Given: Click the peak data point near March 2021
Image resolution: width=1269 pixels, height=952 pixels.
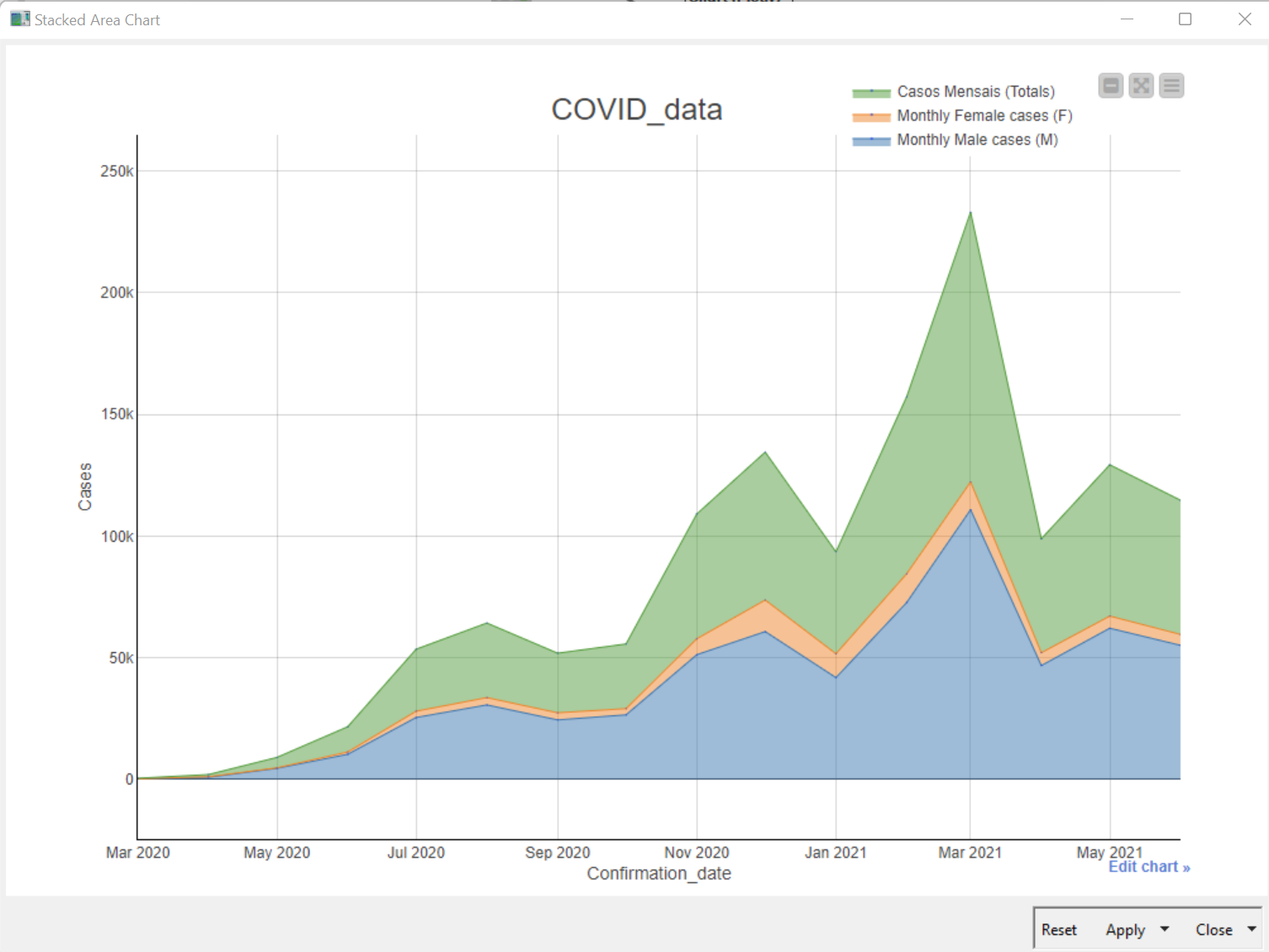Looking at the screenshot, I should 970,213.
